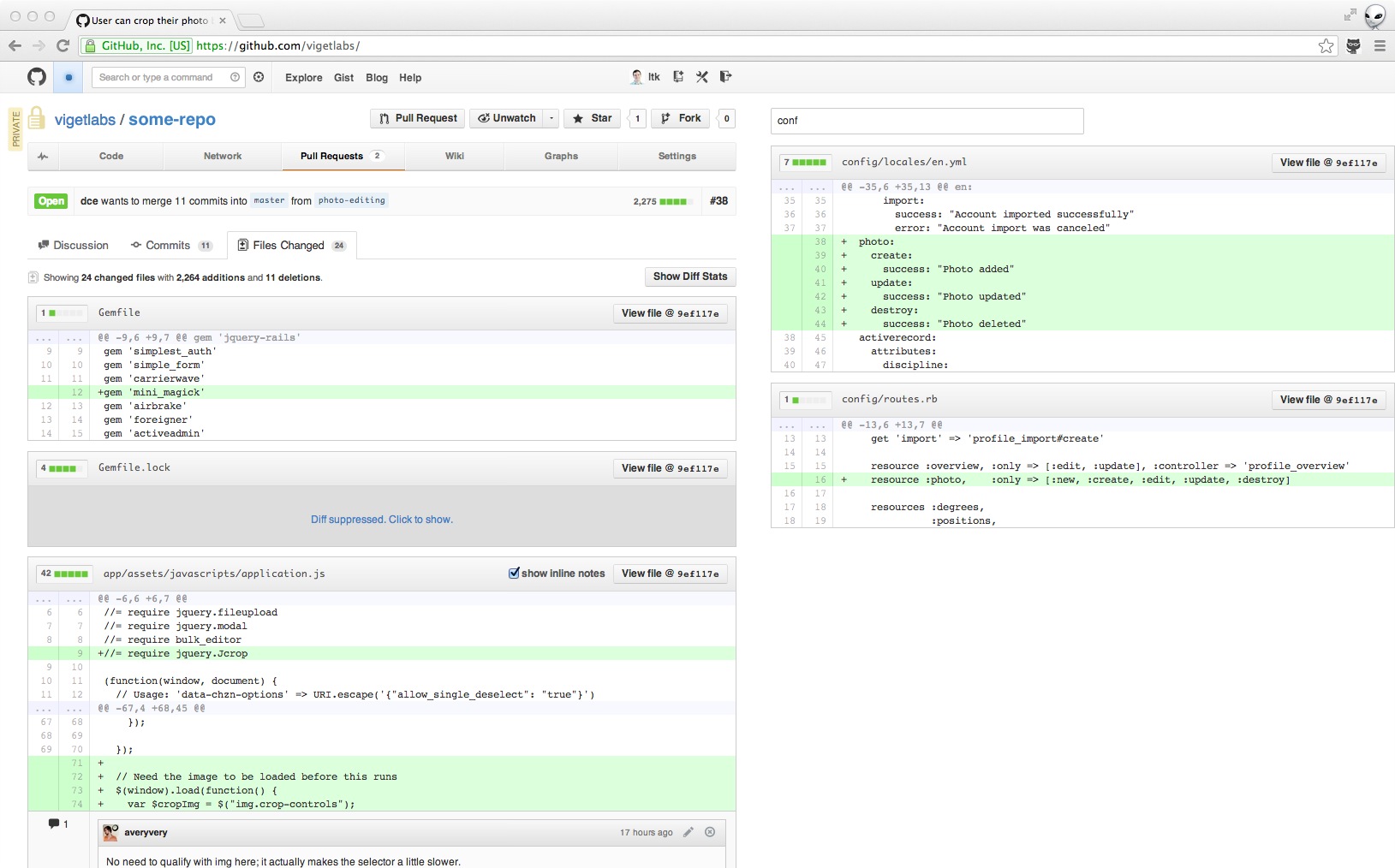Open the vigetlabs organization link
The width and height of the screenshot is (1395, 868).
(85, 120)
